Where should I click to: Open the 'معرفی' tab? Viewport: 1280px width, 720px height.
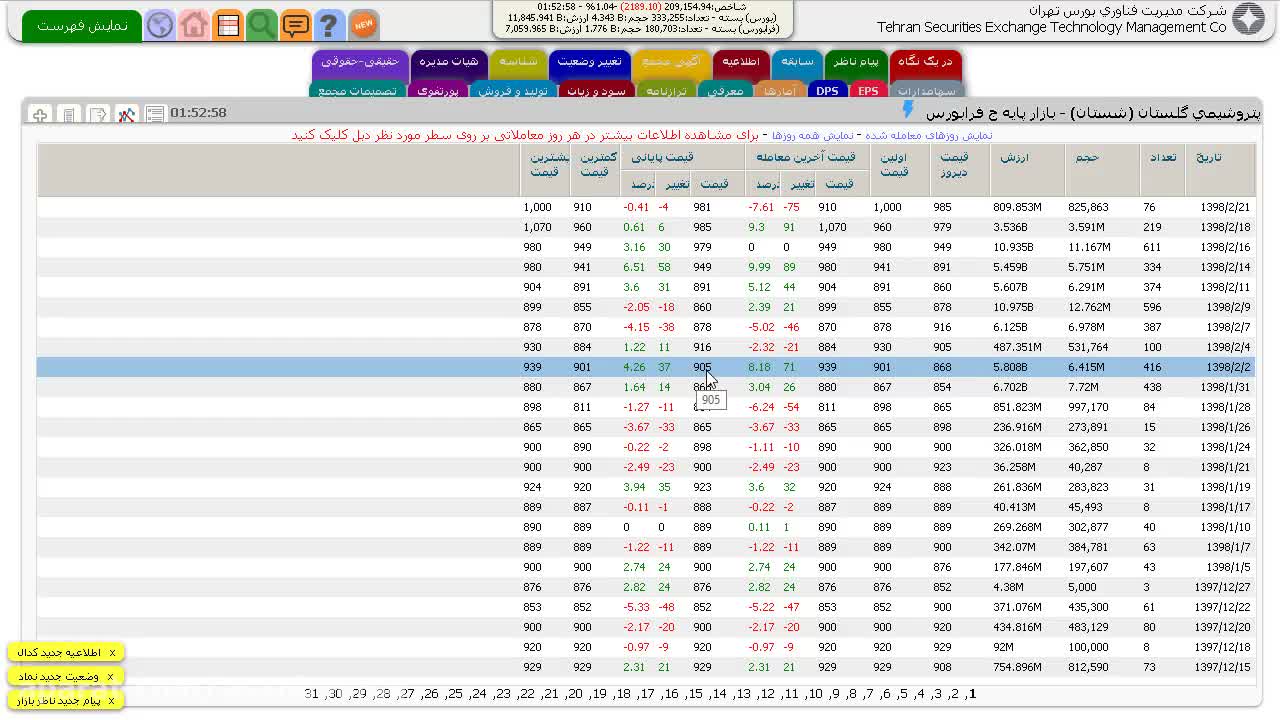coord(725,91)
